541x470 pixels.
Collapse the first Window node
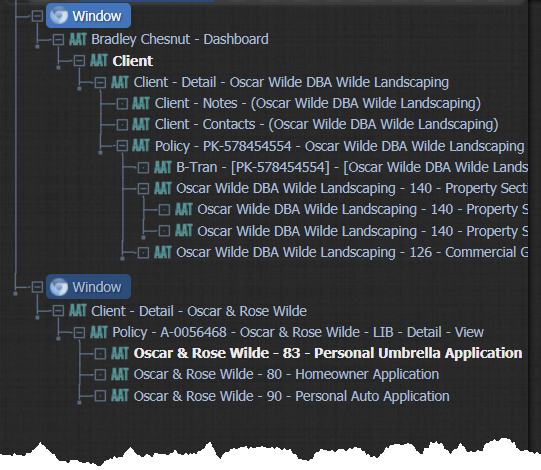[37, 16]
